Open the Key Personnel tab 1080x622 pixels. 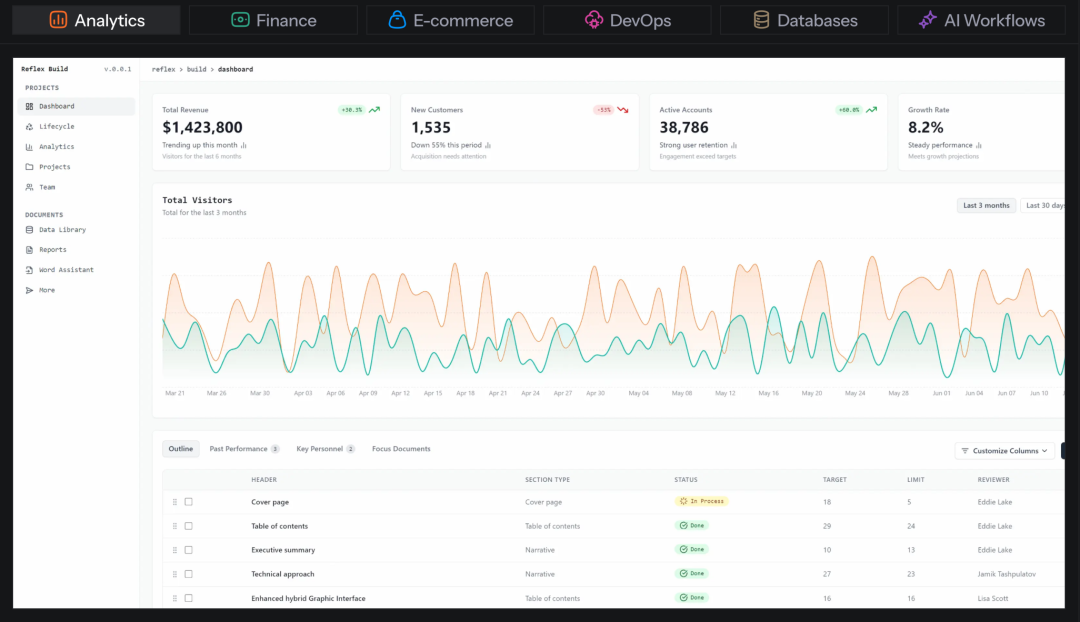[x=325, y=449]
